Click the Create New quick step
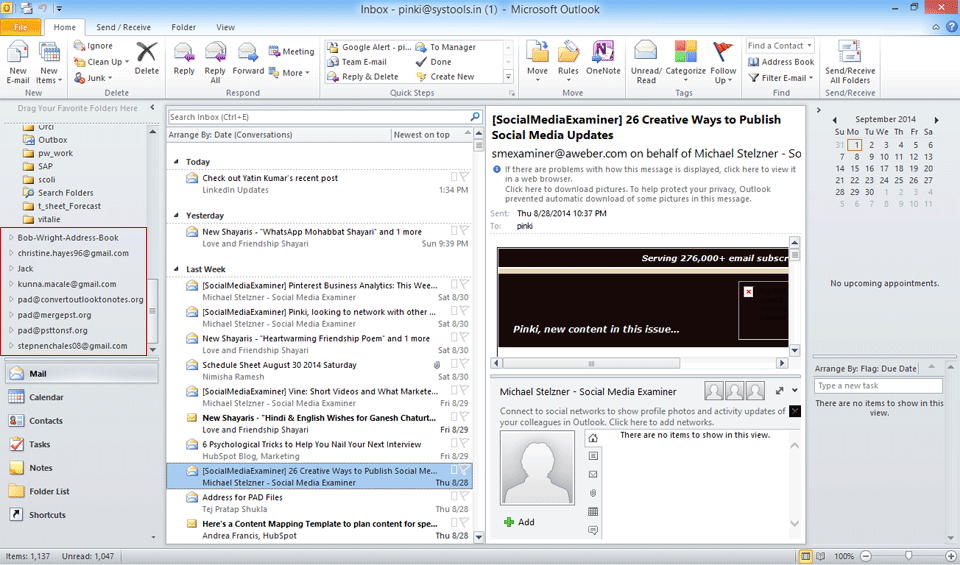 (x=445, y=77)
